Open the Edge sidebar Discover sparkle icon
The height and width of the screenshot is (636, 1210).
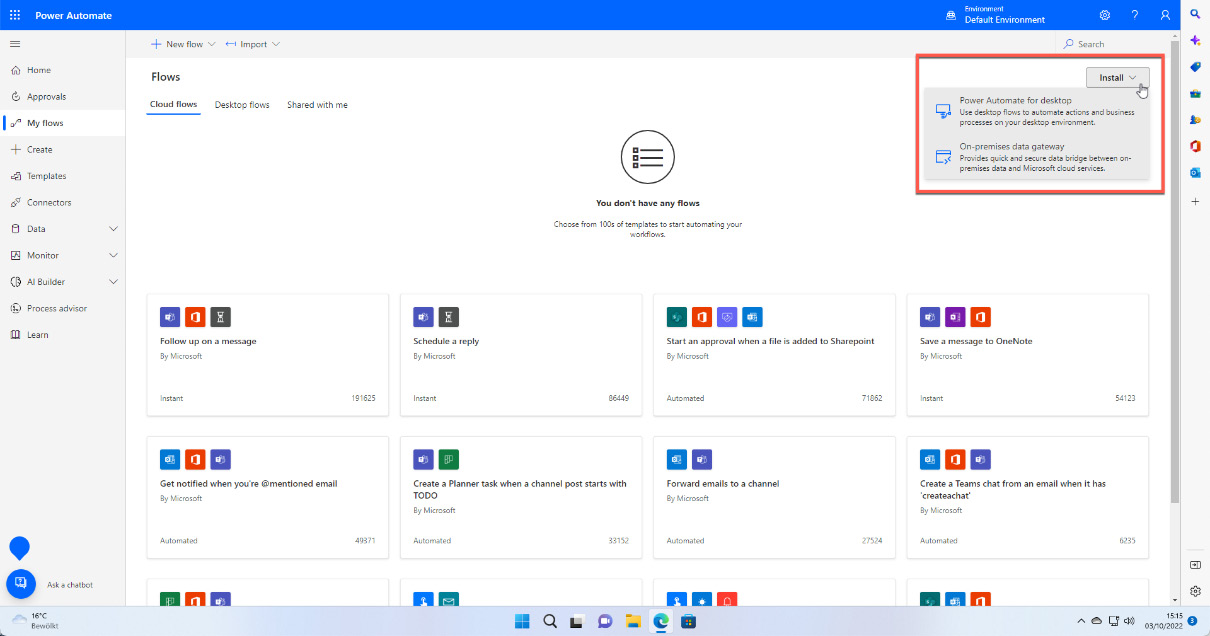pyautogui.click(x=1195, y=40)
